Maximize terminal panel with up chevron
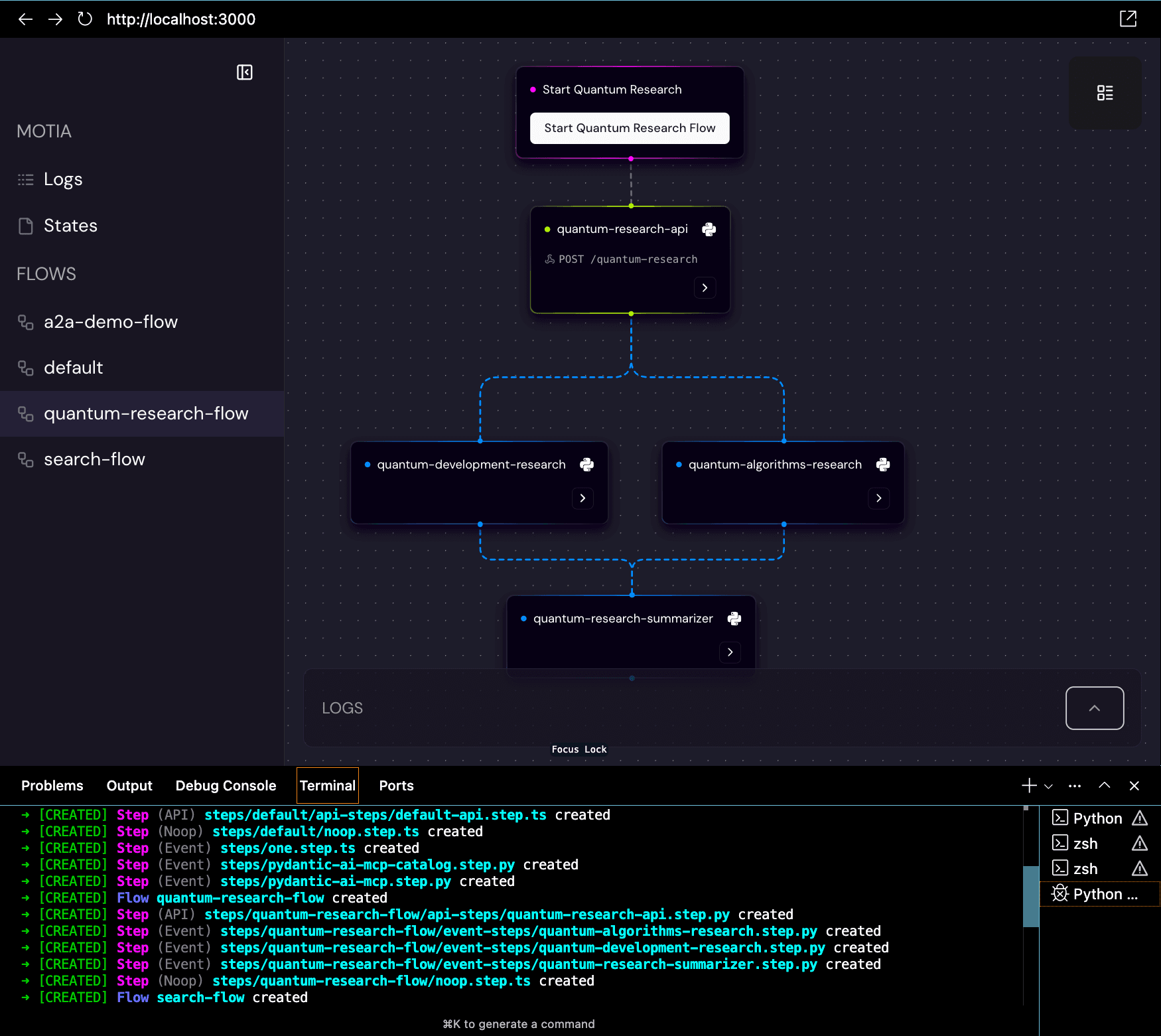Viewport: 1161px width, 1036px height. (x=1104, y=785)
